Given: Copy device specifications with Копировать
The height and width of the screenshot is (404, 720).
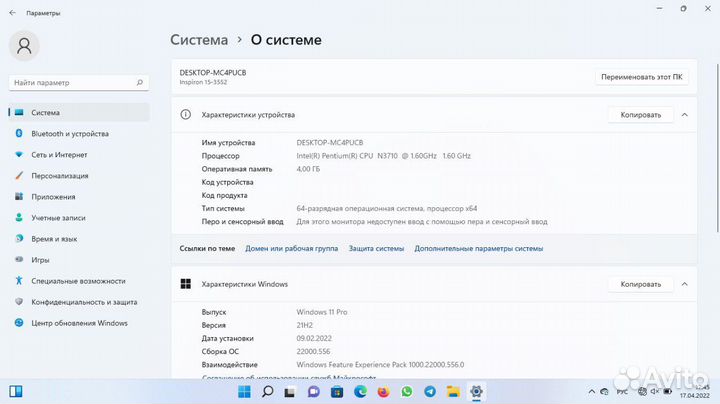Looking at the screenshot, I should point(641,115).
